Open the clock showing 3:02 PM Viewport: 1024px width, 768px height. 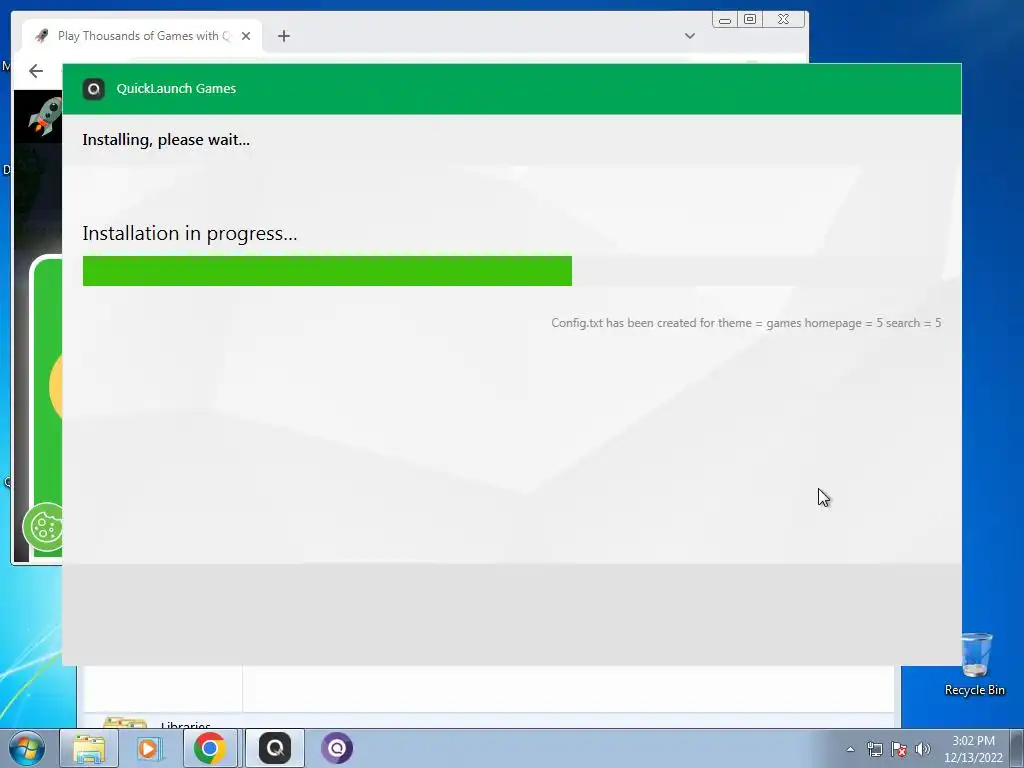[x=973, y=749]
